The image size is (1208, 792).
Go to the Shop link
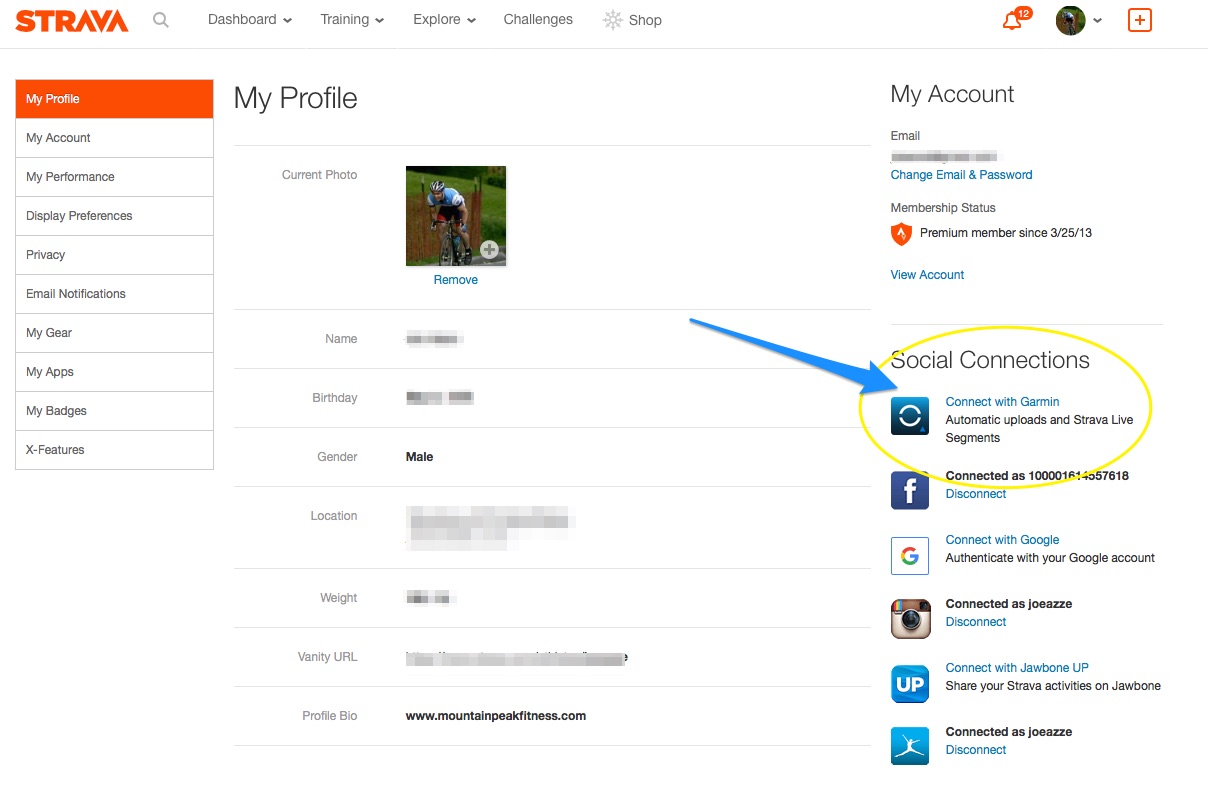645,20
